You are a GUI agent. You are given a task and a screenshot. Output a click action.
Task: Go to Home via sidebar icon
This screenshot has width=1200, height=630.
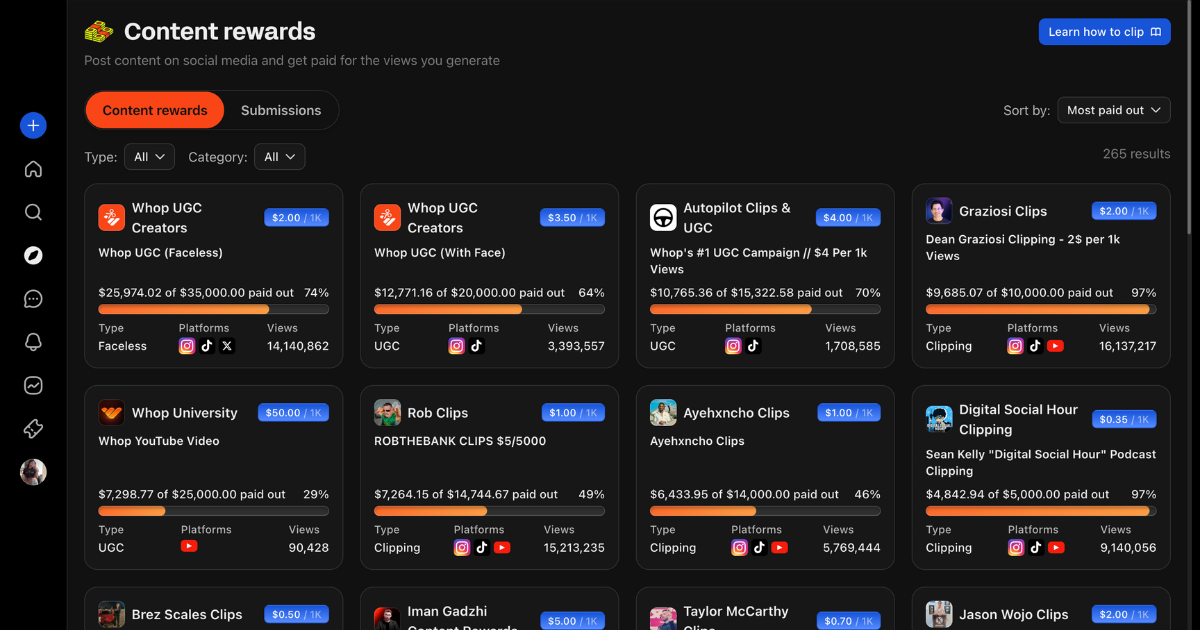tap(33, 169)
